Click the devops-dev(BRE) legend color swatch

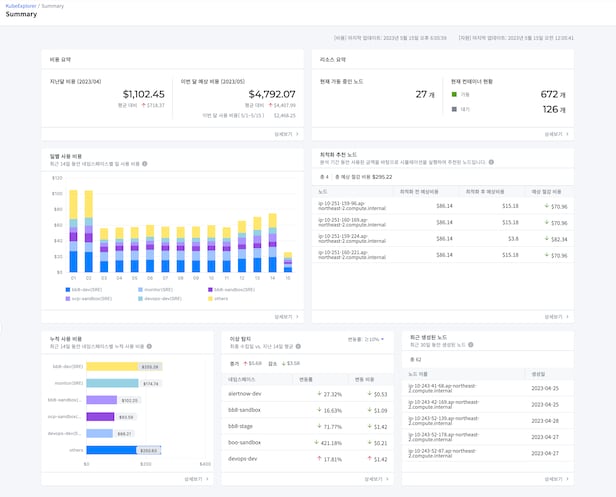pyautogui.click(x=139, y=298)
